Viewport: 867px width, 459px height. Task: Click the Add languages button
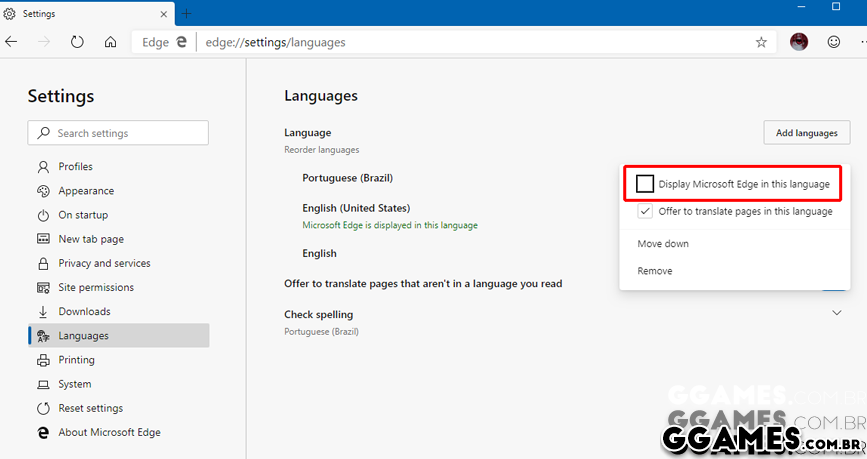(x=806, y=133)
